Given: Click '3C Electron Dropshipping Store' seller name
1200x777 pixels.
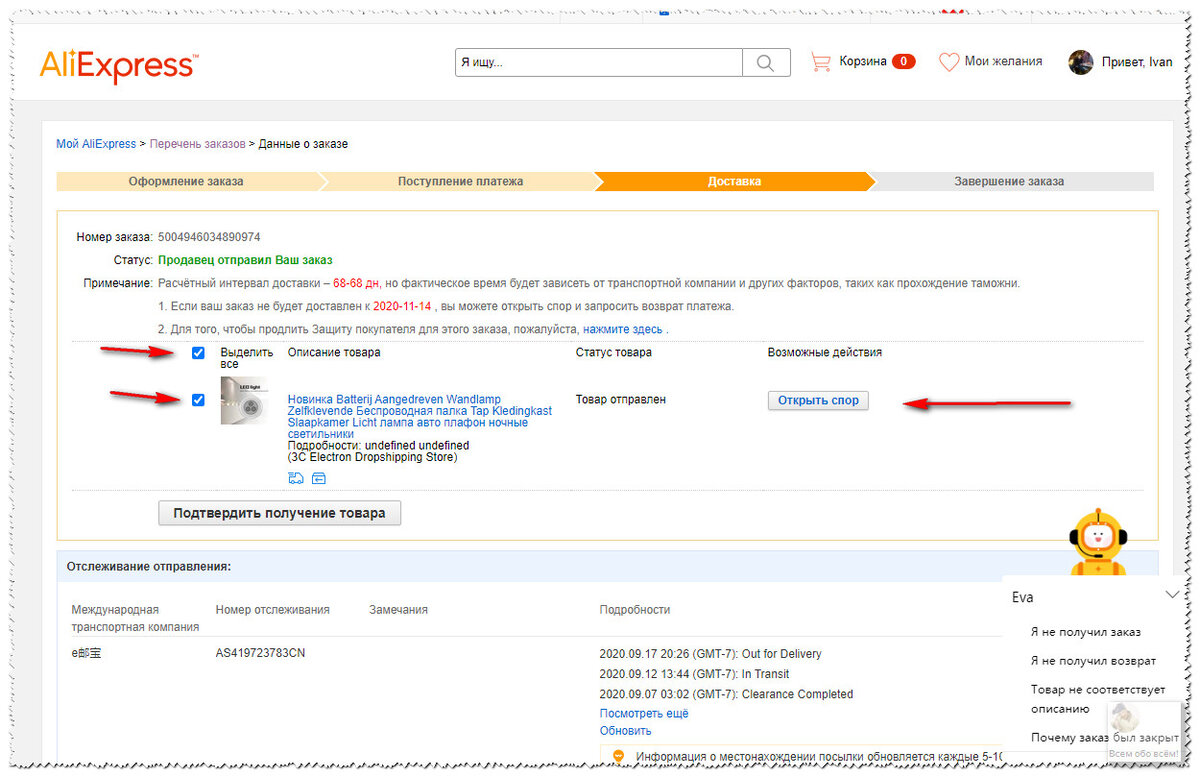Looking at the screenshot, I should point(372,457).
